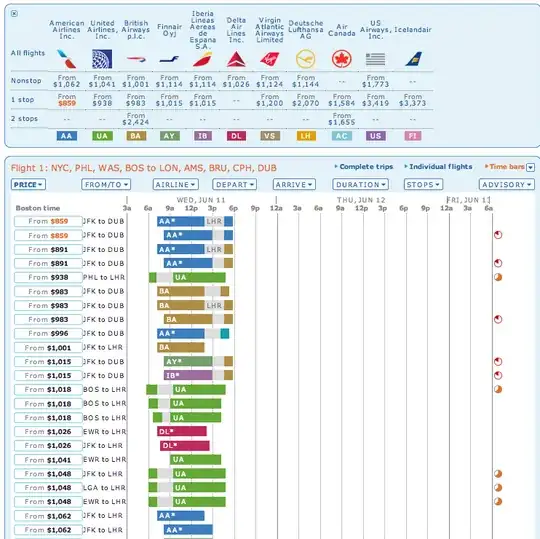Open the DEPART filter dropdown
The width and height of the screenshot is (540, 539).
coord(235,185)
